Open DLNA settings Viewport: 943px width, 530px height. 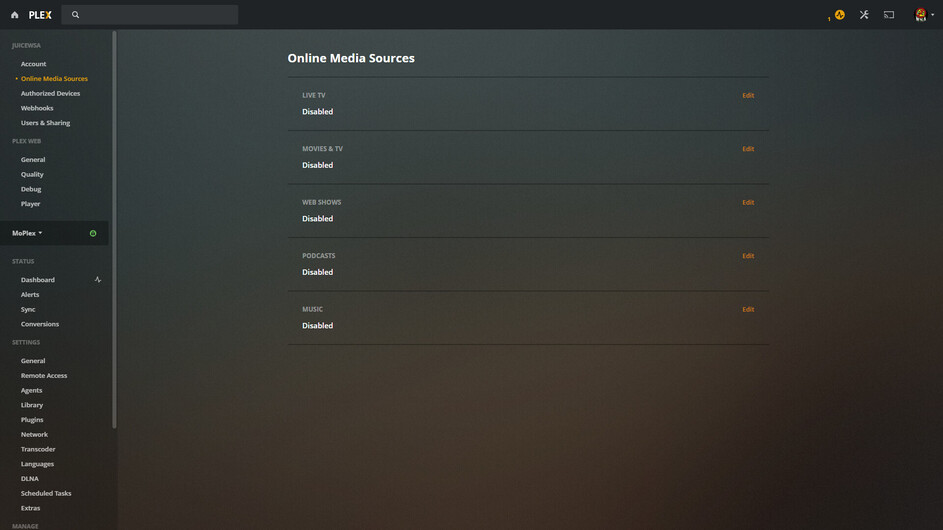[x=29, y=479]
